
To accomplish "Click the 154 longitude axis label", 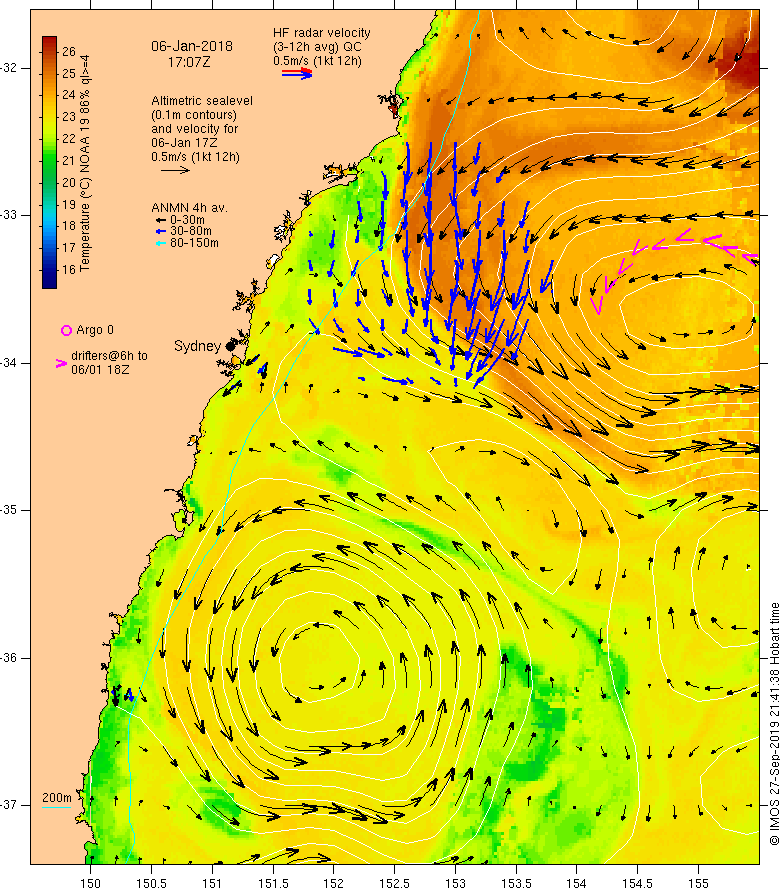I will 577,883.
